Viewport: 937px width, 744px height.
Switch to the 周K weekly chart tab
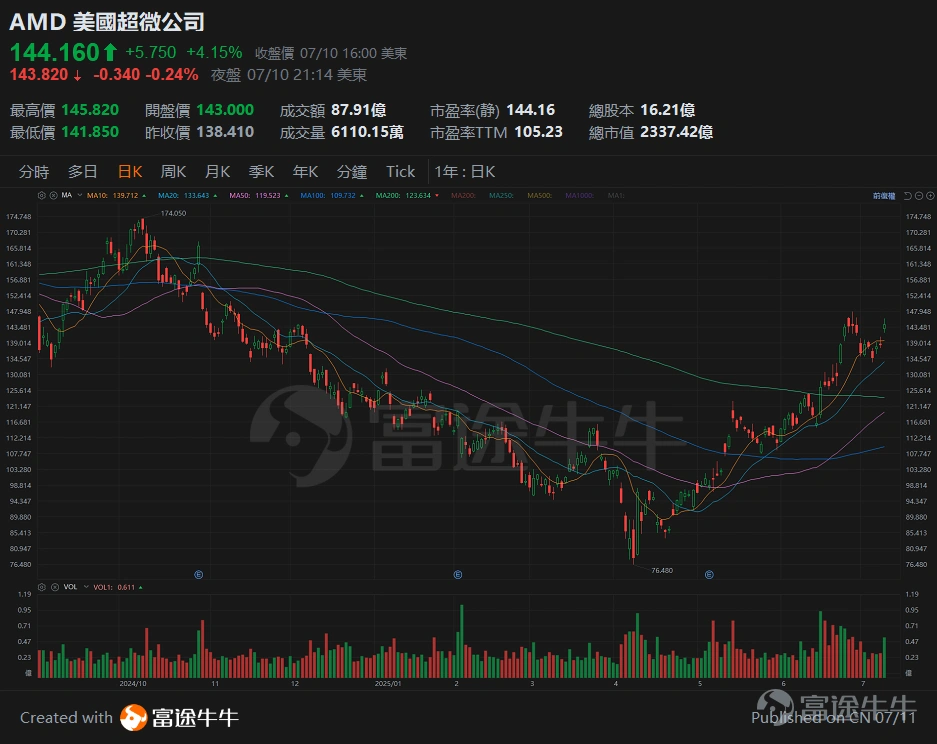click(172, 171)
